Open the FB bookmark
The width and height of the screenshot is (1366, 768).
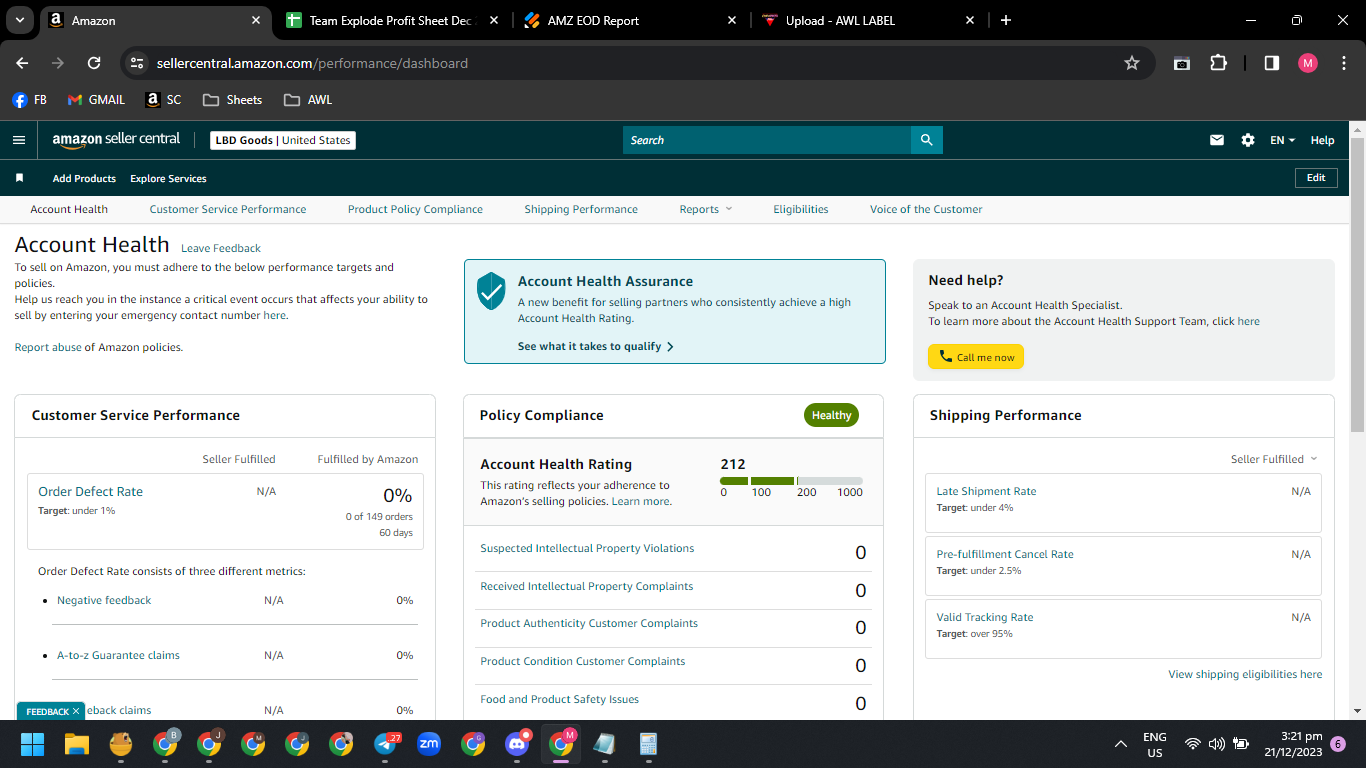coord(29,100)
